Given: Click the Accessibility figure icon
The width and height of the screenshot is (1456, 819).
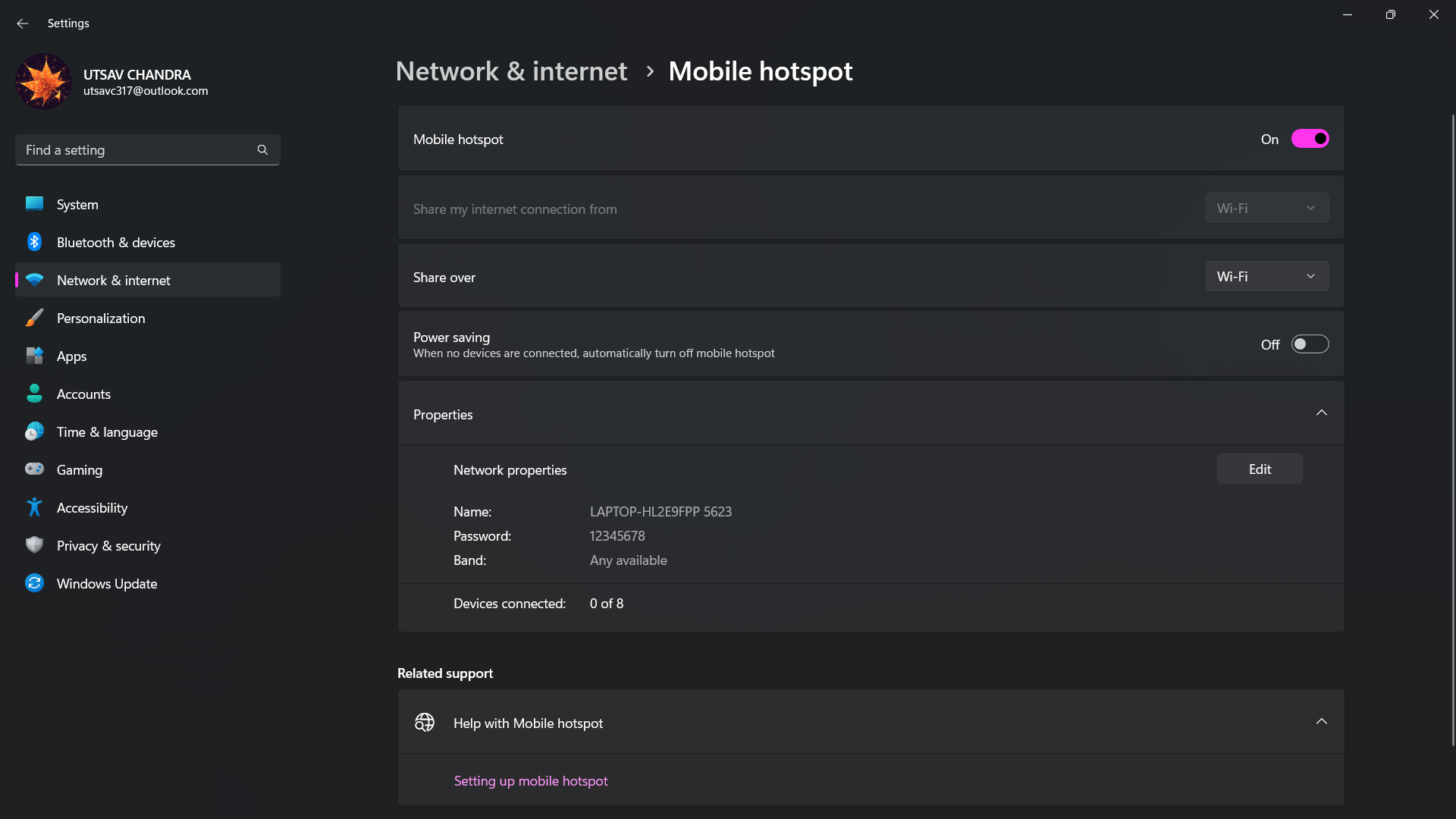Looking at the screenshot, I should tap(34, 507).
